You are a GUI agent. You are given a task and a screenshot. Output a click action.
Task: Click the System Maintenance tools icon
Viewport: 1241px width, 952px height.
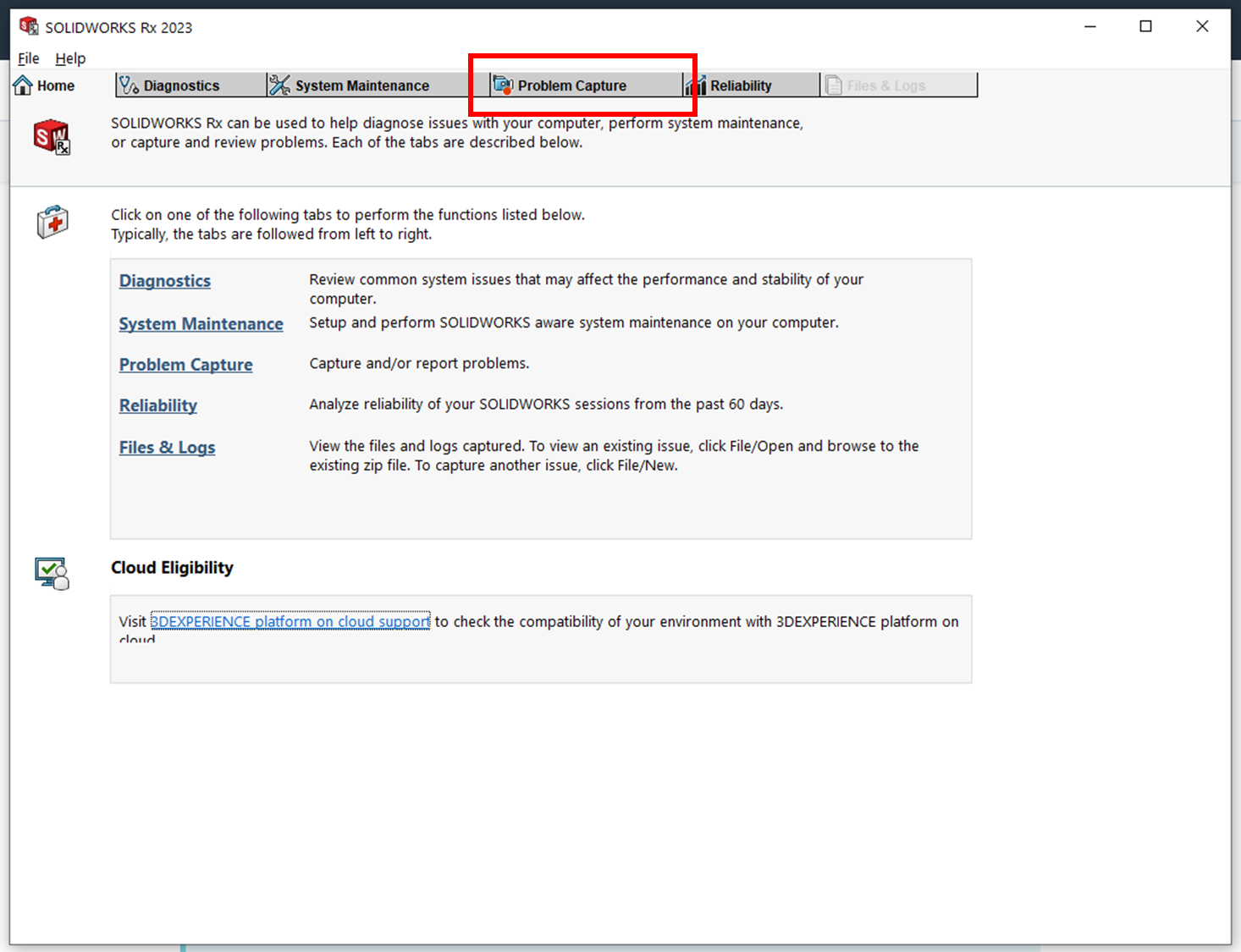(279, 85)
